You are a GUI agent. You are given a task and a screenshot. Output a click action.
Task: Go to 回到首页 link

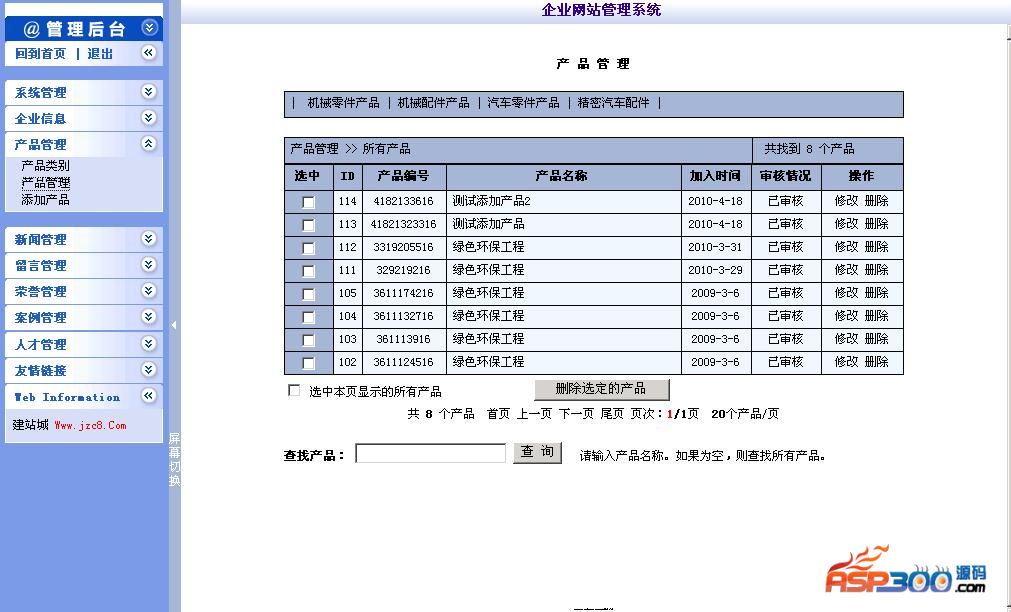[x=40, y=54]
